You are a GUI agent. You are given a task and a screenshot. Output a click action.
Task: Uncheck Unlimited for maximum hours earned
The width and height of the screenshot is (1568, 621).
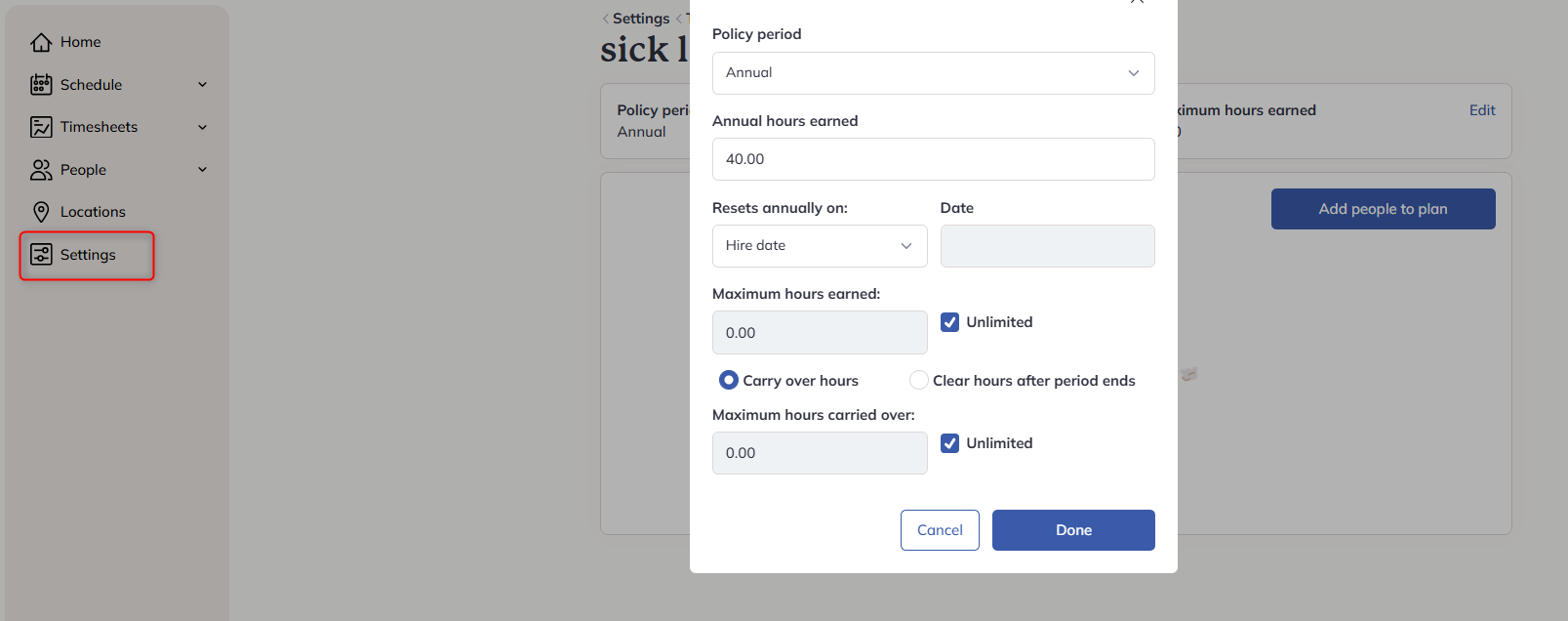pos(949,322)
